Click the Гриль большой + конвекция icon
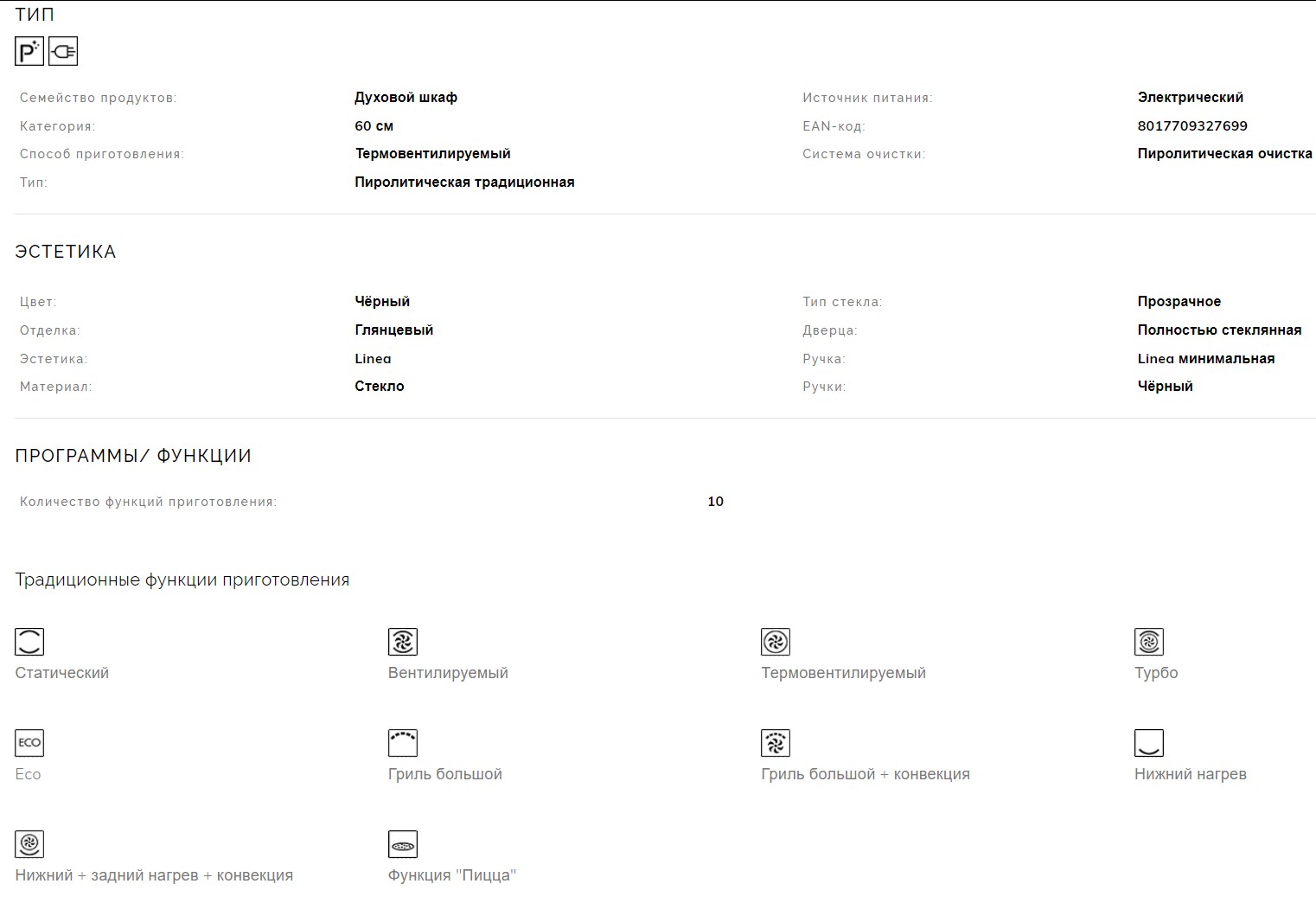Screen dimensions: 1316x903 pyautogui.click(x=776, y=743)
